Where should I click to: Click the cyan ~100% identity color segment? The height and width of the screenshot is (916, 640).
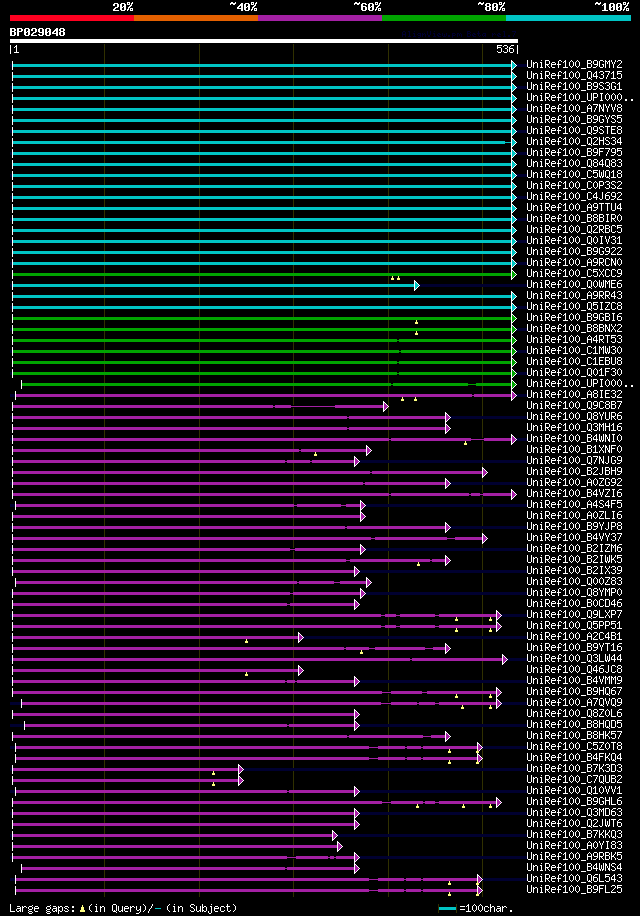pyautogui.click(x=568, y=18)
